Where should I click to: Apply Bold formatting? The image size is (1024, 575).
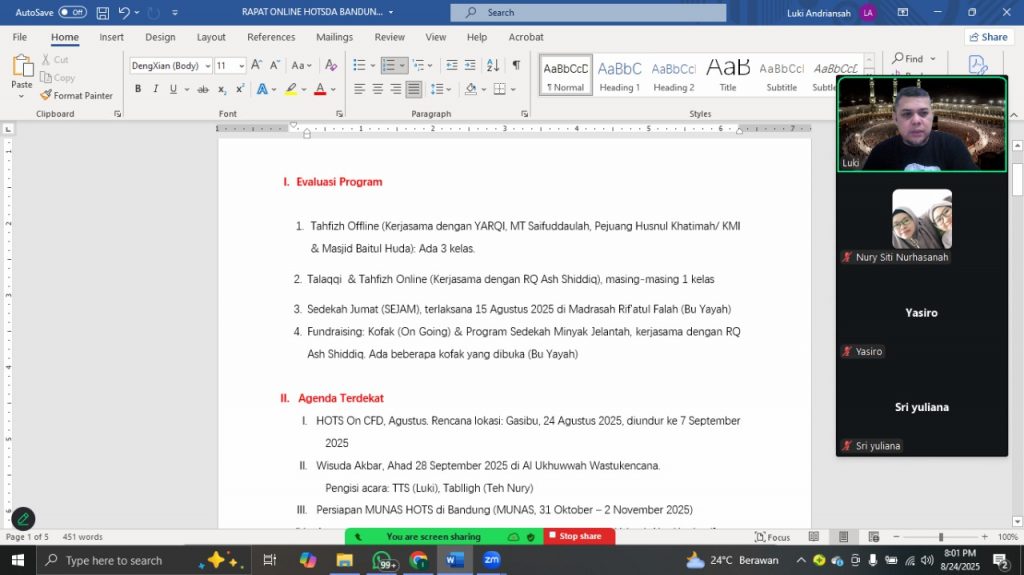138,89
